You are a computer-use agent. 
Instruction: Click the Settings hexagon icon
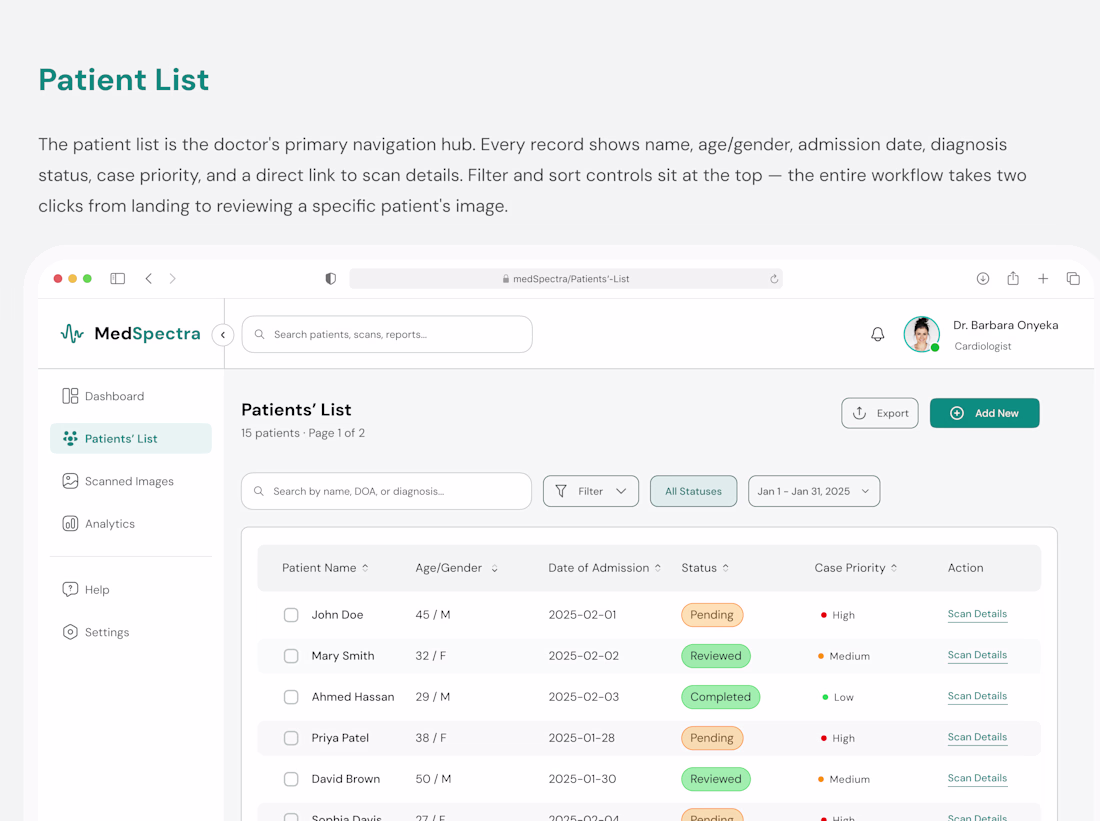70,632
